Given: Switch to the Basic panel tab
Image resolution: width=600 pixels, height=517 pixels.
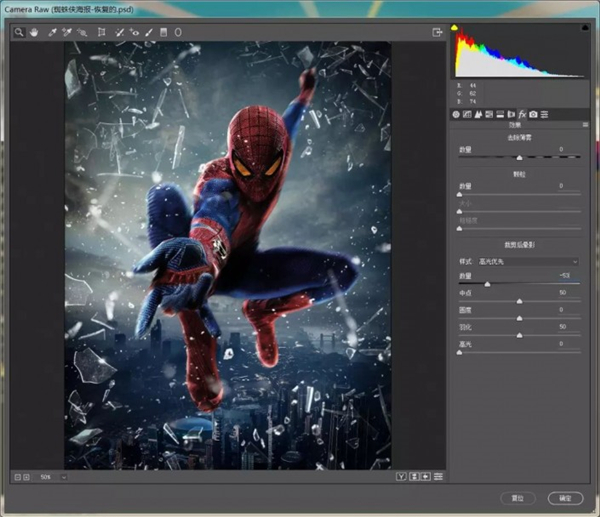Looking at the screenshot, I should 456,114.
